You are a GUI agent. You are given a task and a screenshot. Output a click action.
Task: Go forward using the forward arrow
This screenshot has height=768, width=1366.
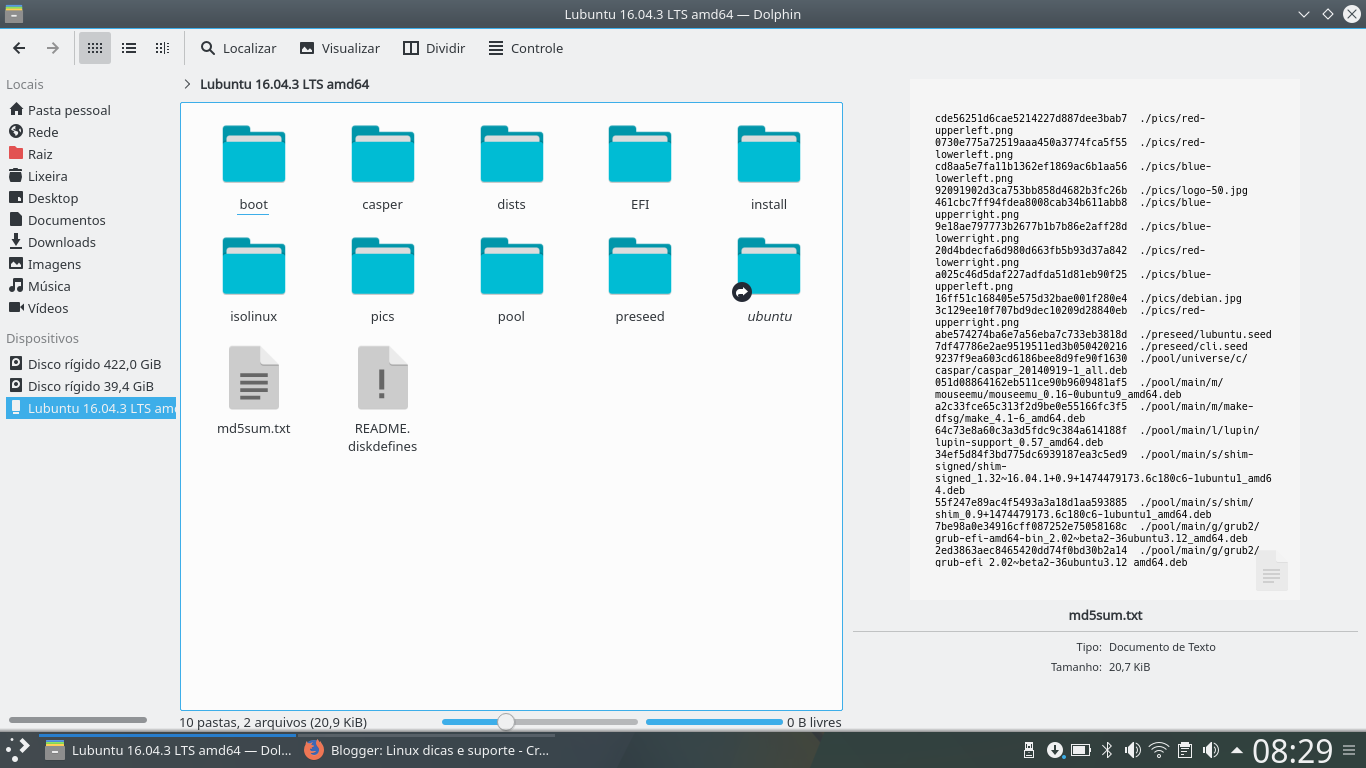pyautogui.click(x=52, y=48)
